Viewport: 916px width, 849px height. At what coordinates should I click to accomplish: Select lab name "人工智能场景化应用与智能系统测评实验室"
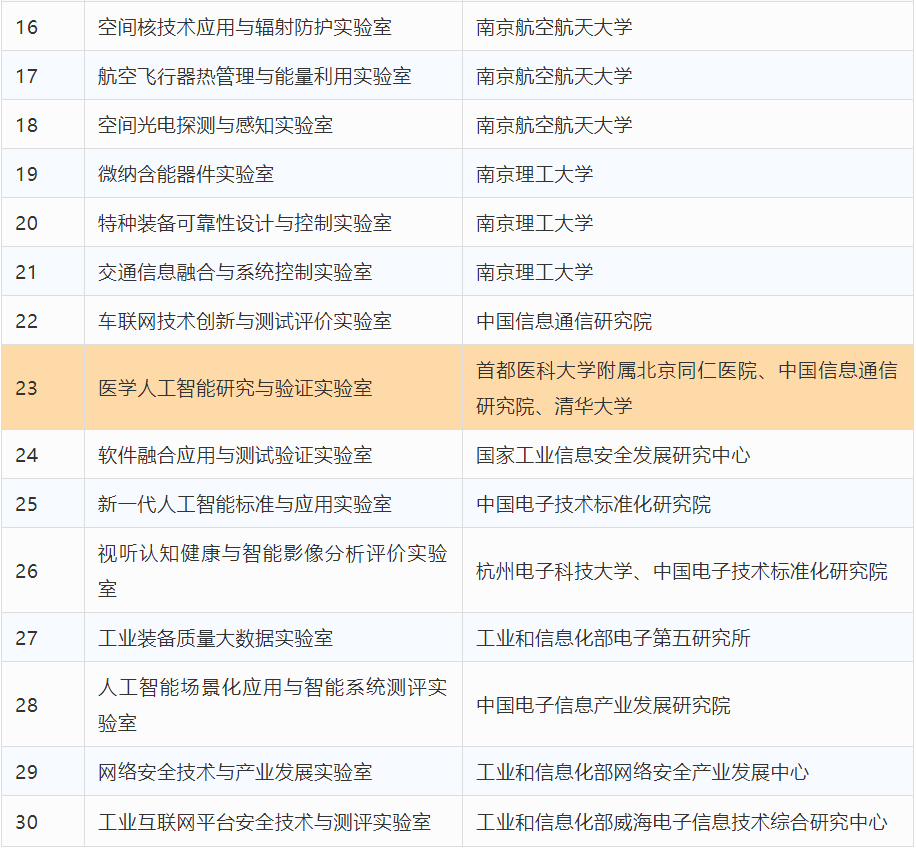(273, 705)
